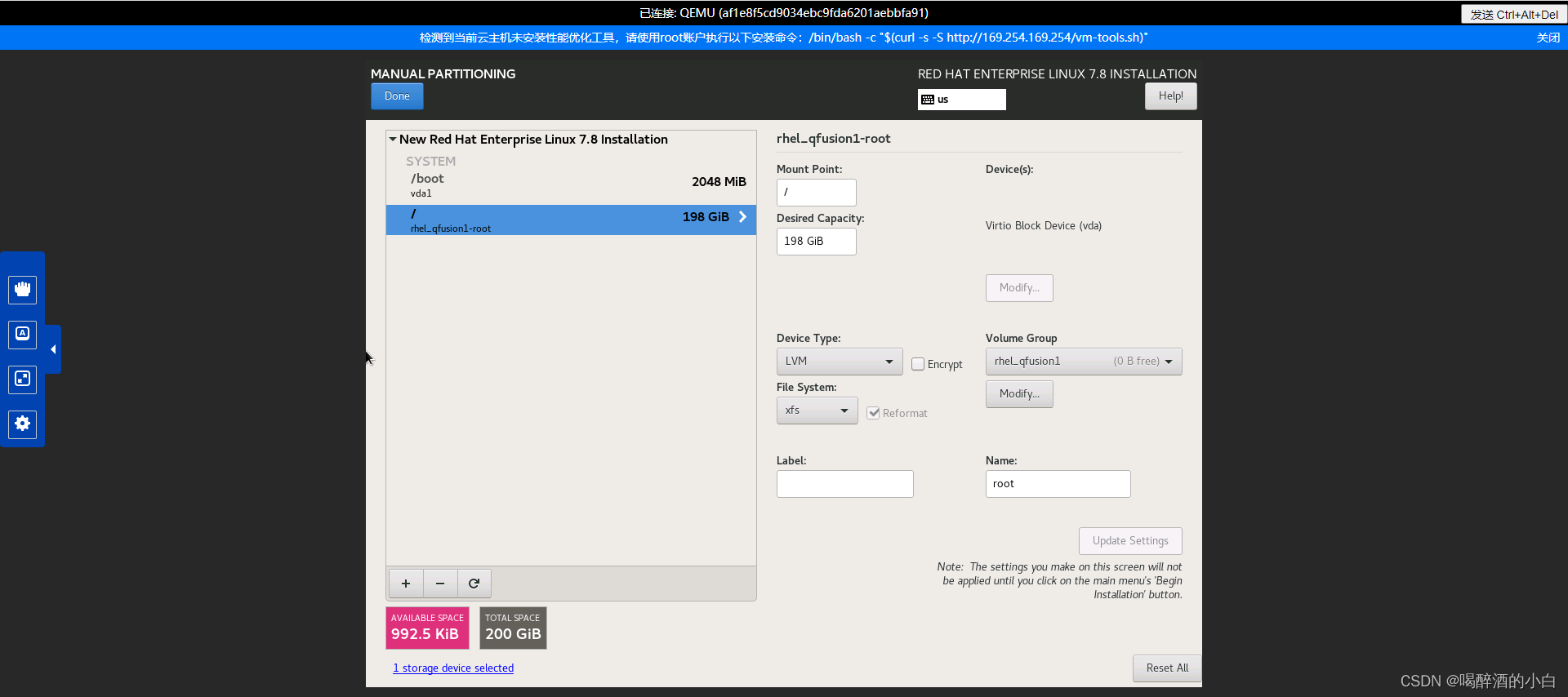Screen dimensions: 1568x697
Task: Click the us keyboard layout indicator
Action: 962,100
